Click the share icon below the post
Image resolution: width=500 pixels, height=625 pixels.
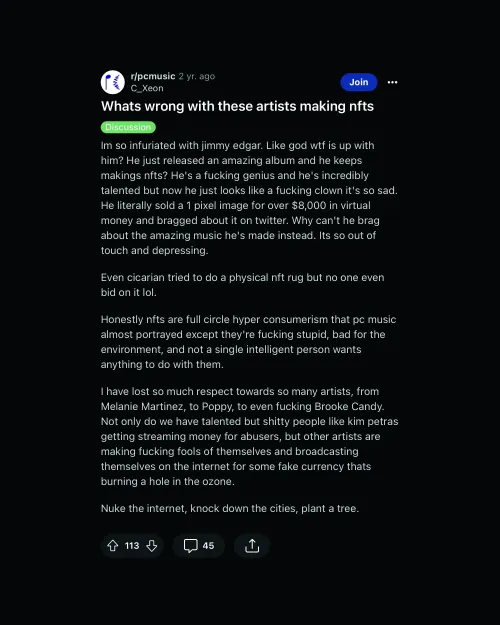coord(252,545)
